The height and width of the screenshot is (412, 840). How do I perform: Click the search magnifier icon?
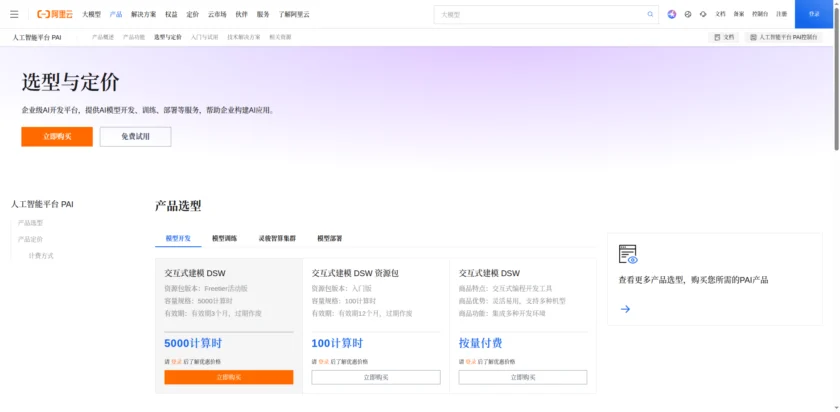(650, 14)
